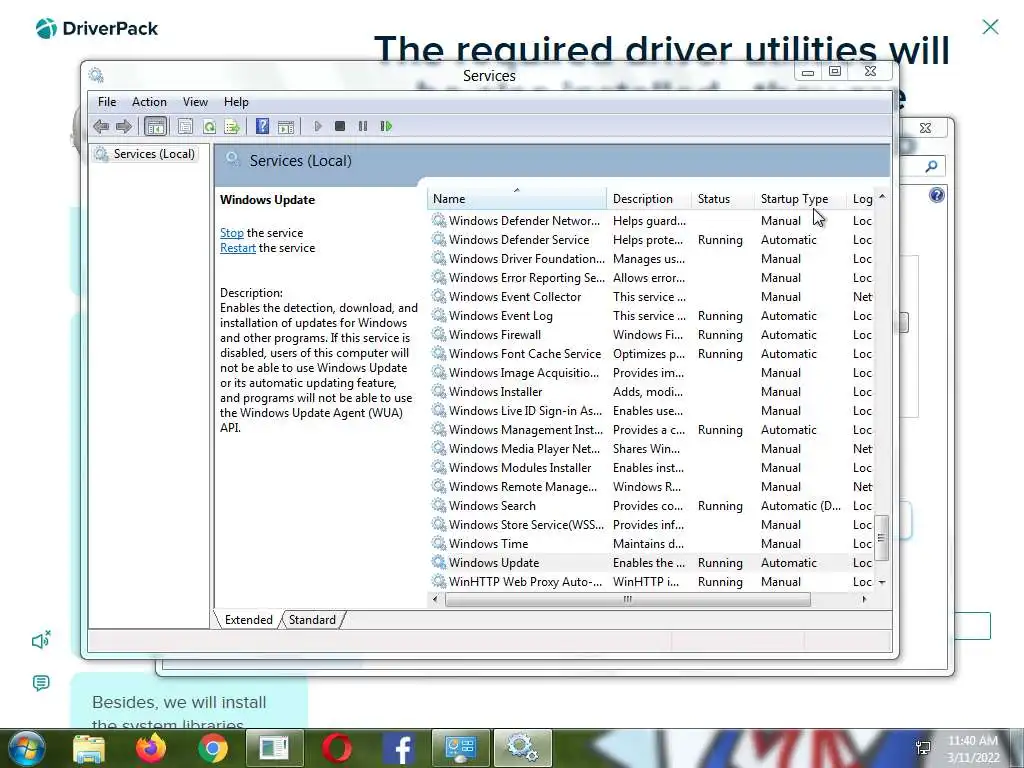Select Windows Font Cache Service row
This screenshot has width=1024, height=768.
pyautogui.click(x=650, y=354)
